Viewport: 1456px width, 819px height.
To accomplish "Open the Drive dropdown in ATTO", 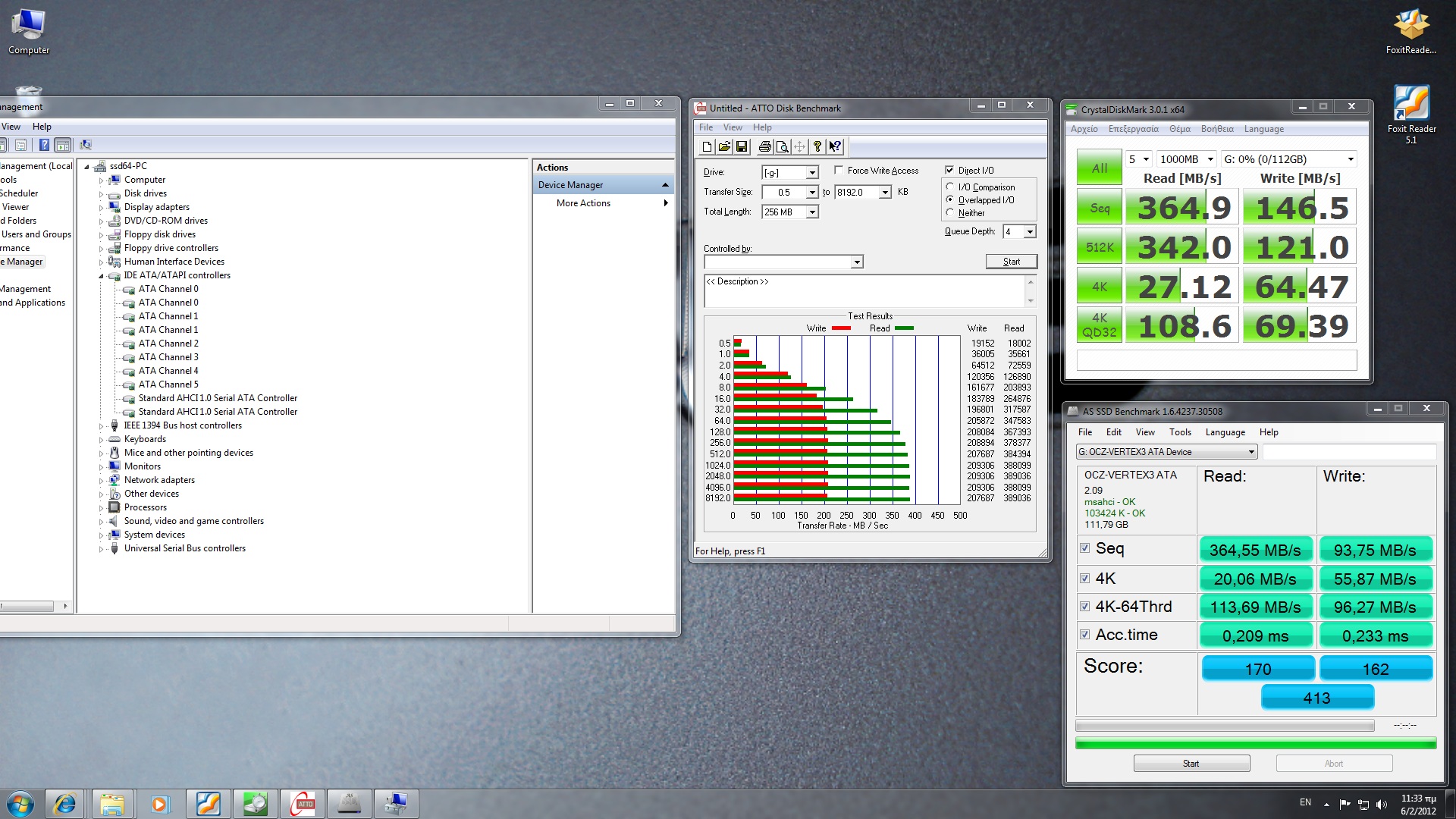I will pyautogui.click(x=811, y=173).
